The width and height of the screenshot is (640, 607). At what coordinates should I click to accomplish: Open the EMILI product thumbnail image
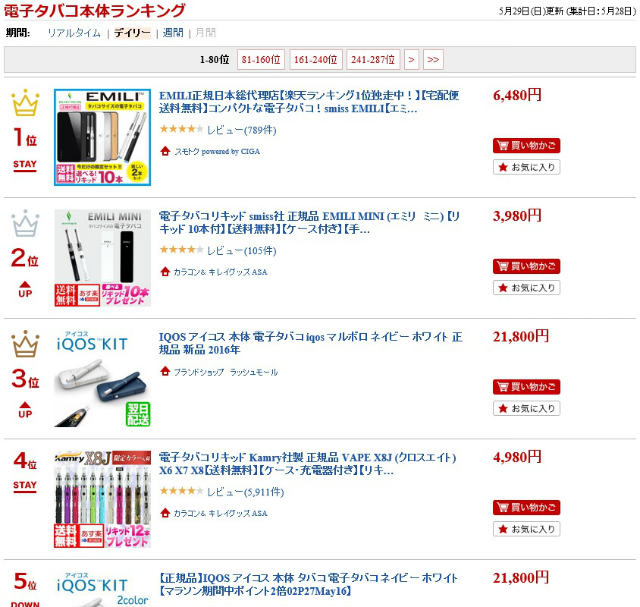point(102,137)
